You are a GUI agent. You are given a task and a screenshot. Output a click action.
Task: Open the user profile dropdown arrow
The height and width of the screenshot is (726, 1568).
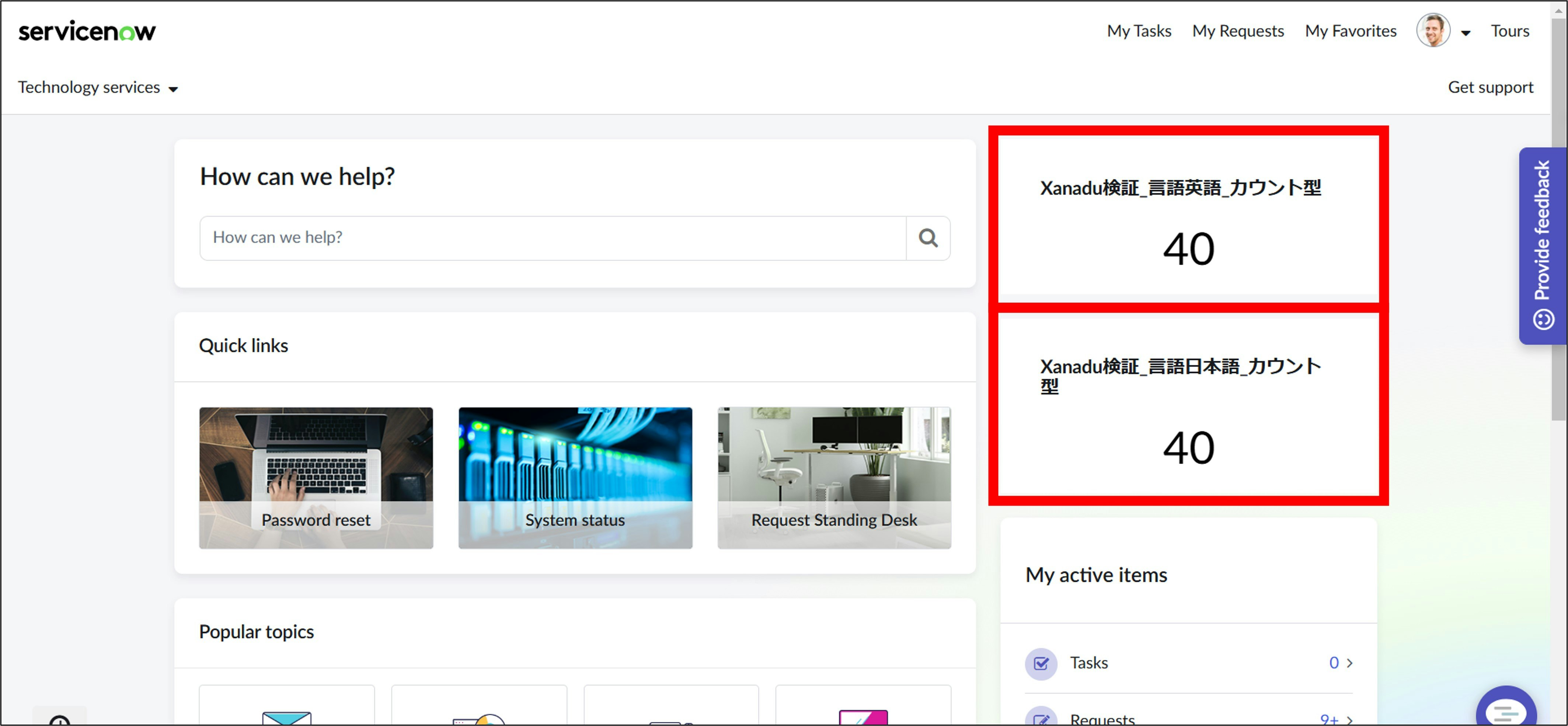pos(1466,33)
